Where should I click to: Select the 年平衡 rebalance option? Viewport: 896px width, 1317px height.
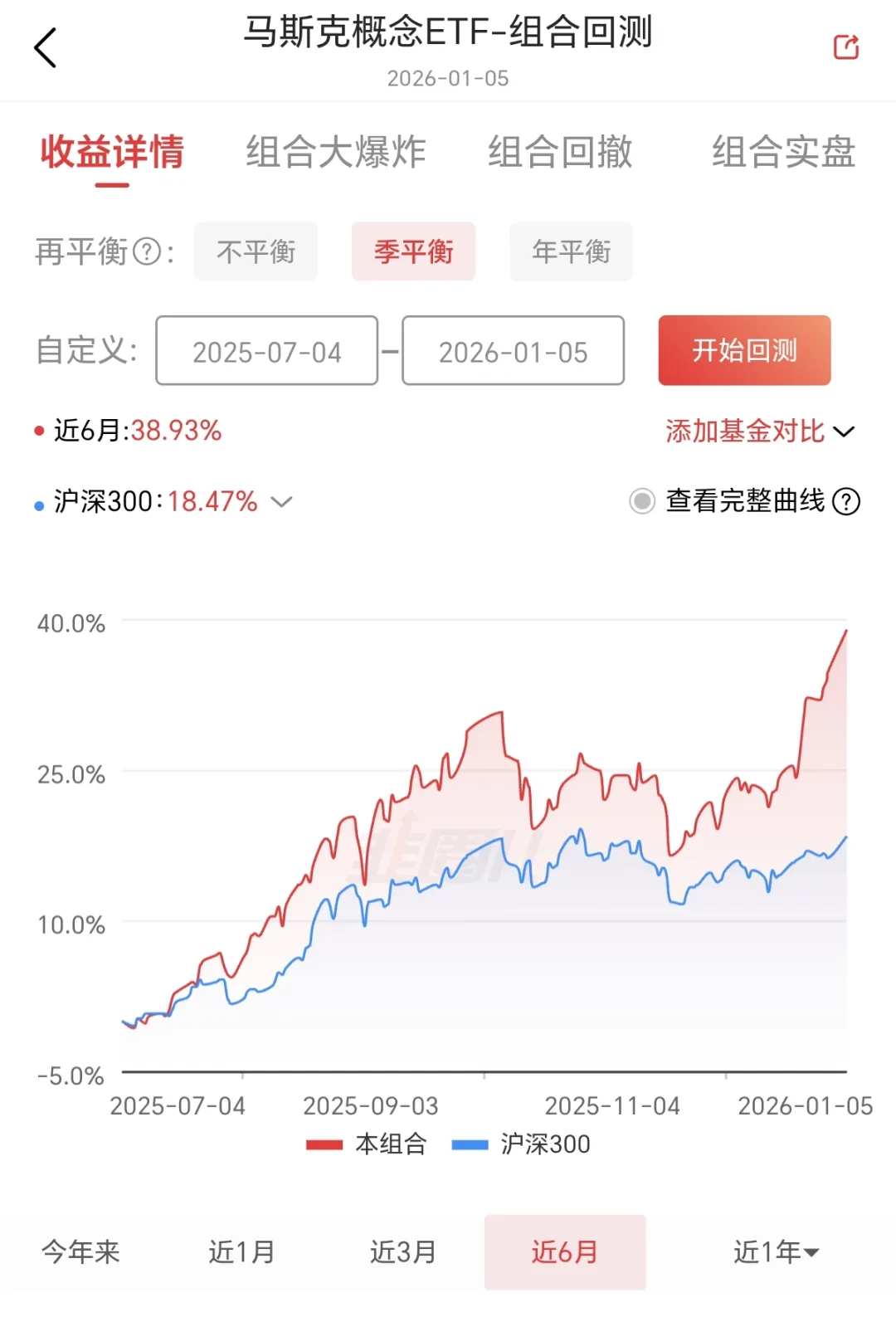coord(571,251)
